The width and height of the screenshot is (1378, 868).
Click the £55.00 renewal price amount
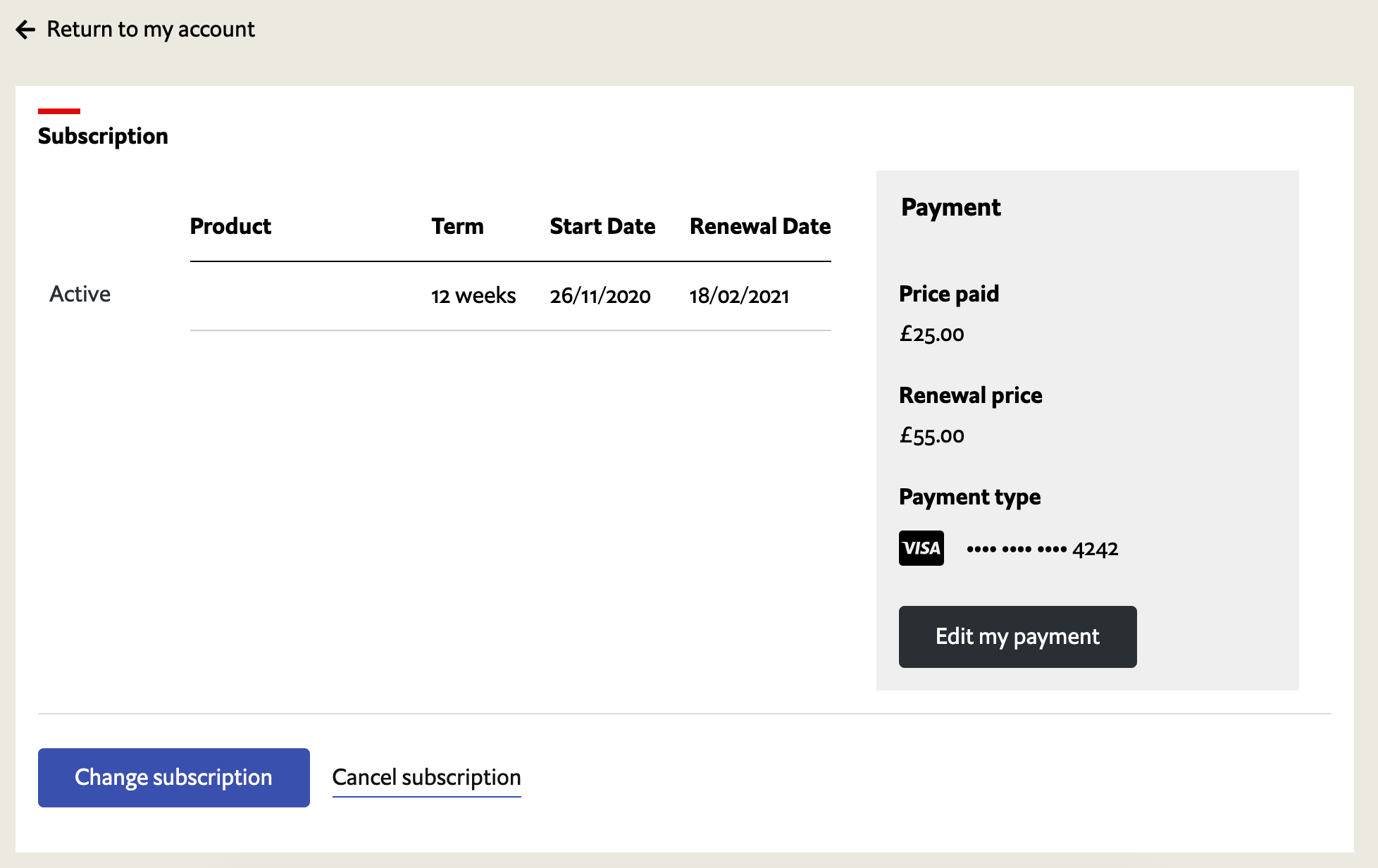click(x=931, y=435)
